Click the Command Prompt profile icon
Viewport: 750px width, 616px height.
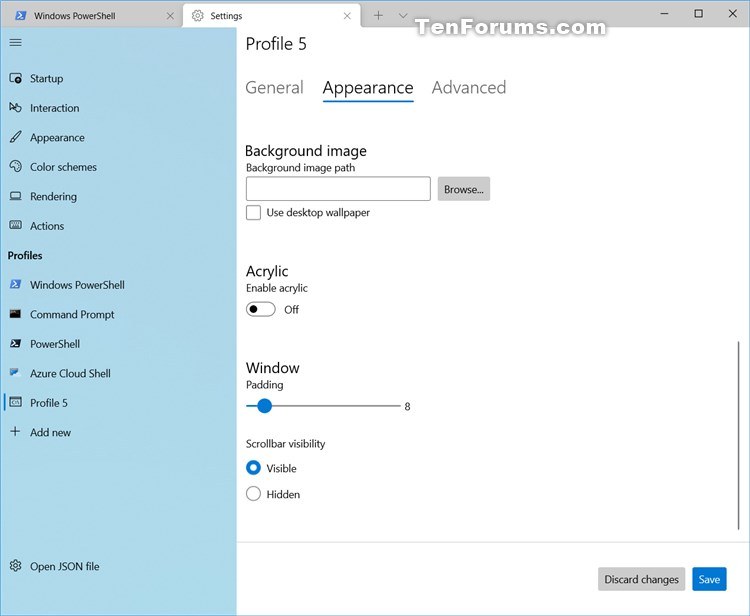[15, 314]
